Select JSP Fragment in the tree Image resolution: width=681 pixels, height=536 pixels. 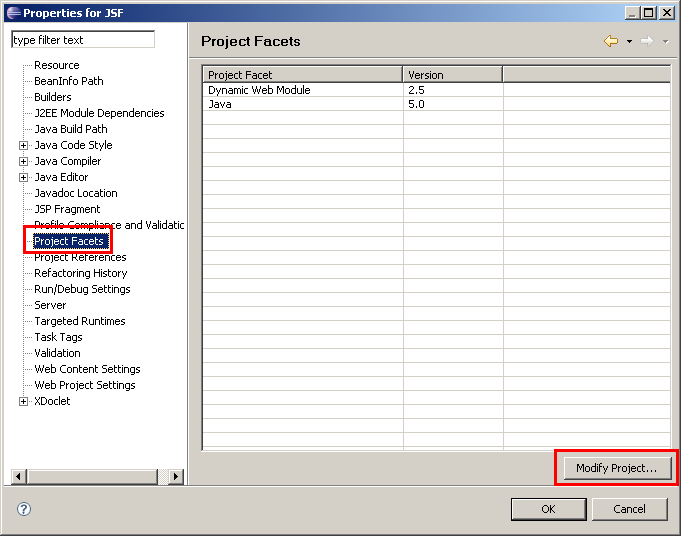67,209
